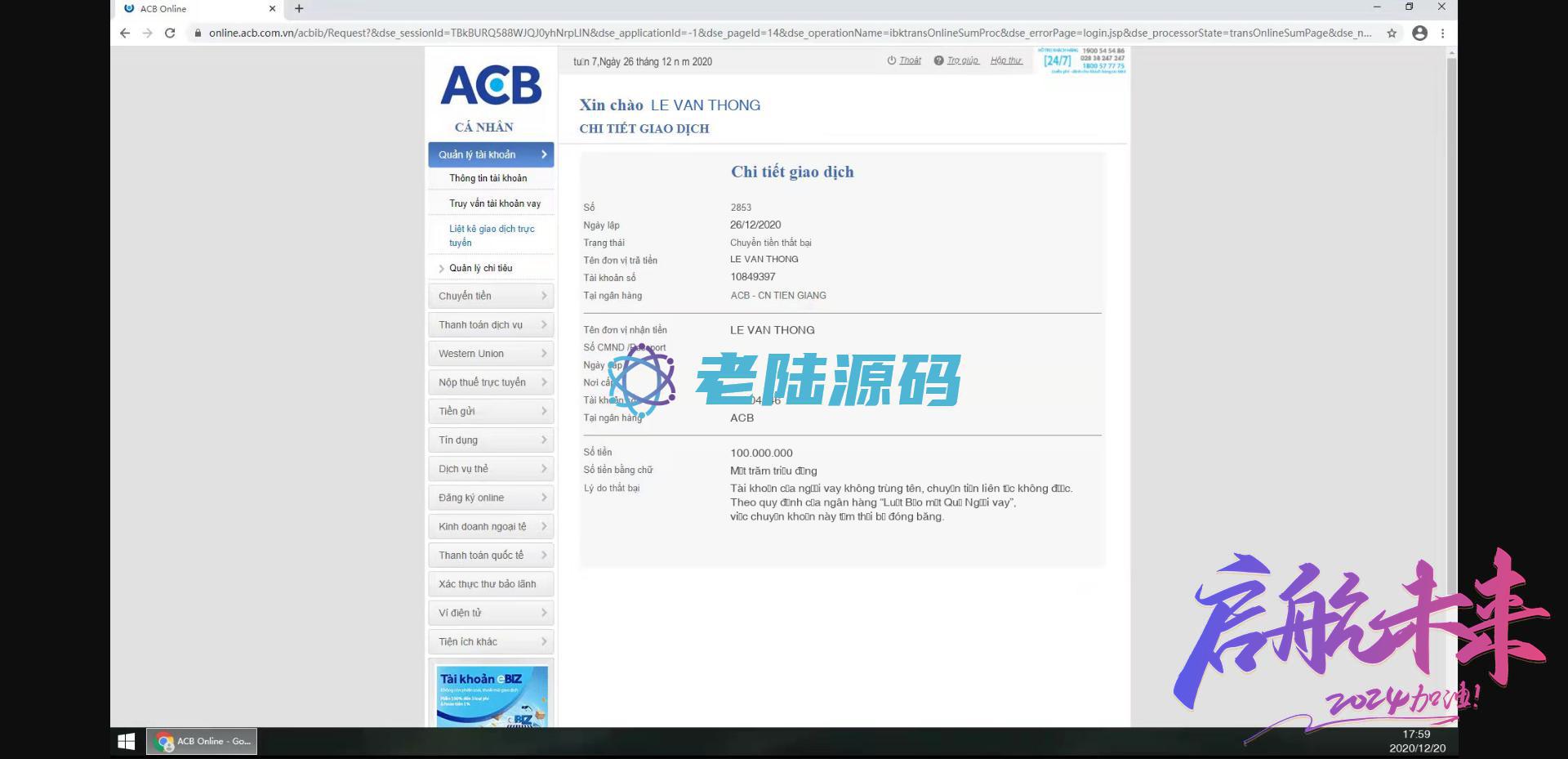The image size is (1568, 759).
Task: Expand the Tín dụng menu
Action: pyautogui.click(x=491, y=440)
